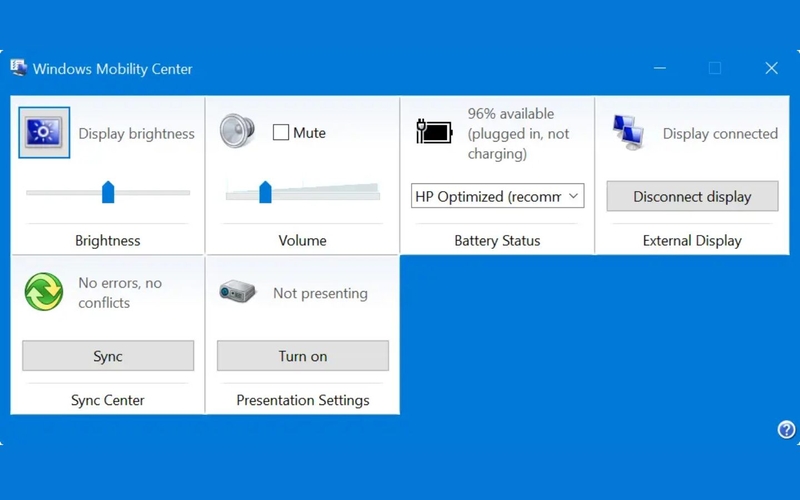Viewport: 800px width, 500px height.
Task: Click the power plan dropdown chevron arrow
Action: click(573, 196)
